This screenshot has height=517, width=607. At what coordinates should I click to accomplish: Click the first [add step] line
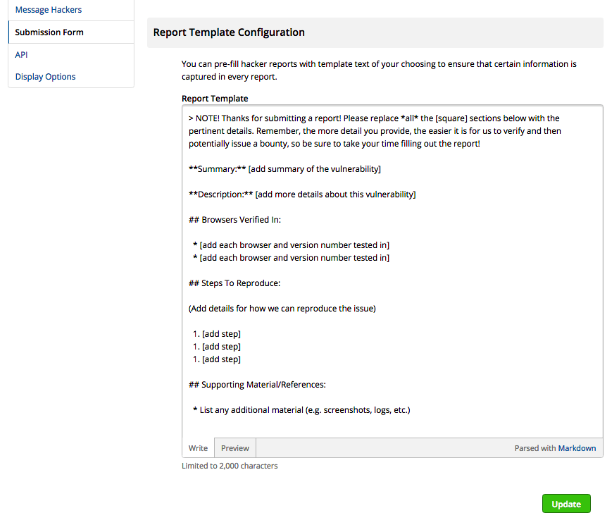[x=220, y=334]
